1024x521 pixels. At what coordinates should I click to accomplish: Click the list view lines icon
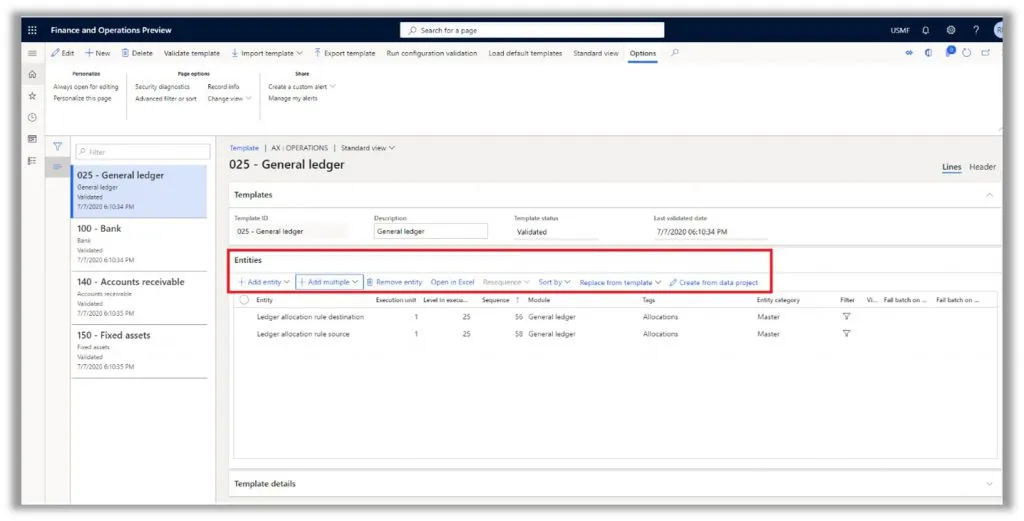pyautogui.click(x=57, y=167)
